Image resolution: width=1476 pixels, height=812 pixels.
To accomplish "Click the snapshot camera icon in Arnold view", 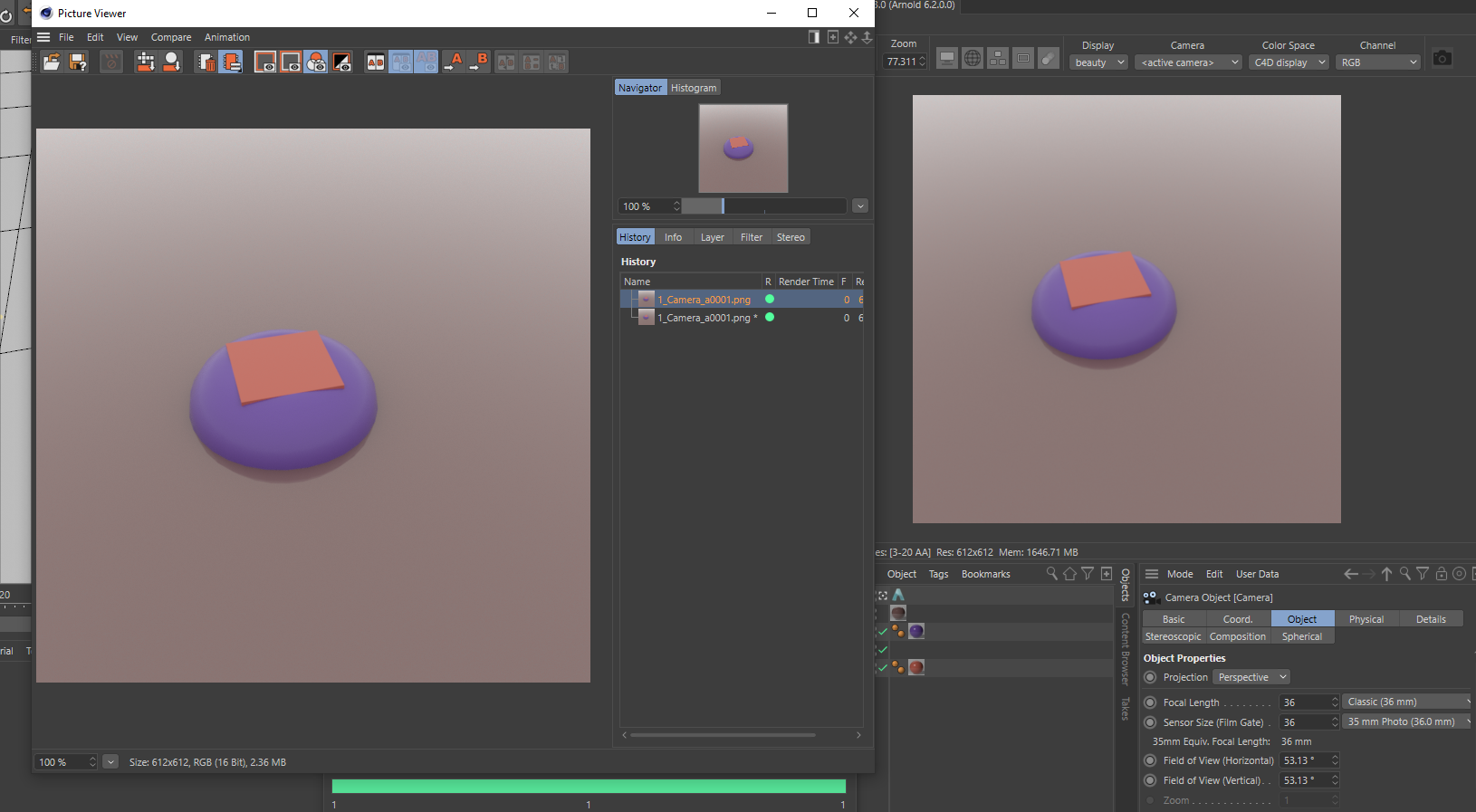I will click(1442, 58).
